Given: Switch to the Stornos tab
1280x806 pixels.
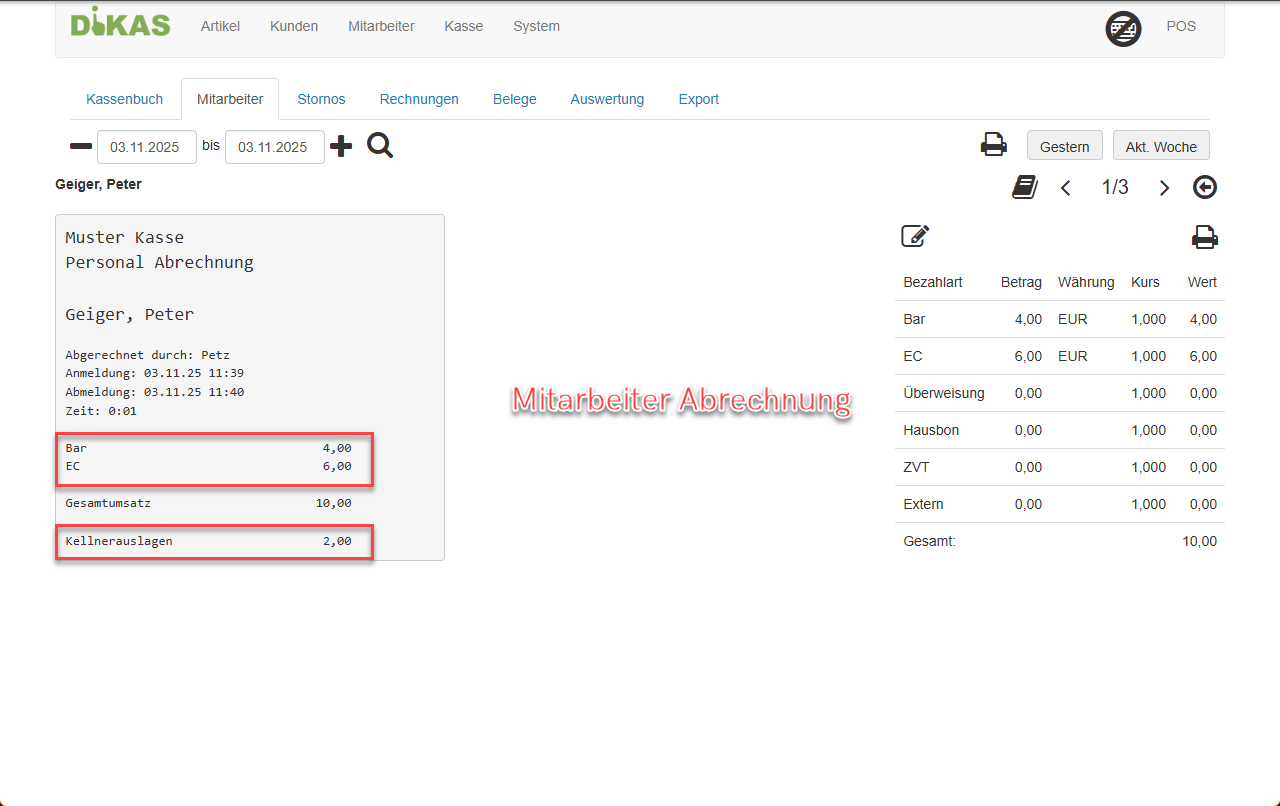Looking at the screenshot, I should pyautogui.click(x=321, y=99).
